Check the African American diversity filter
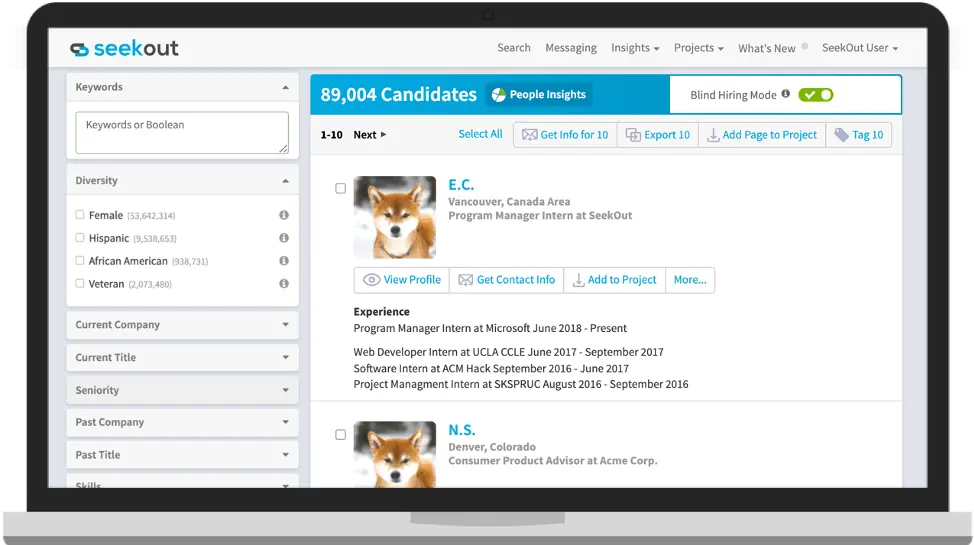The width and height of the screenshot is (974, 545). [80, 260]
